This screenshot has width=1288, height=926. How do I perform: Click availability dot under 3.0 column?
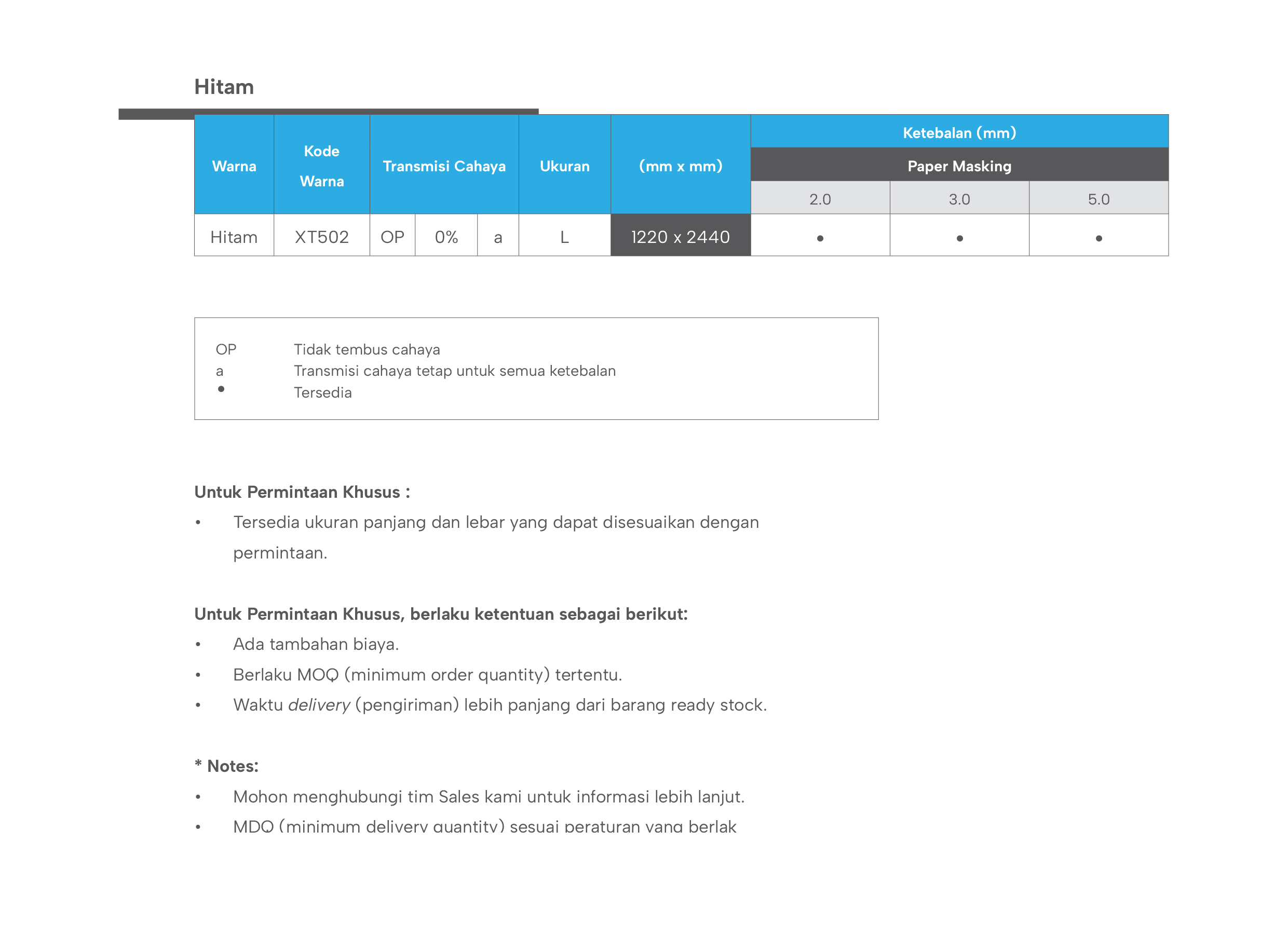[959, 238]
